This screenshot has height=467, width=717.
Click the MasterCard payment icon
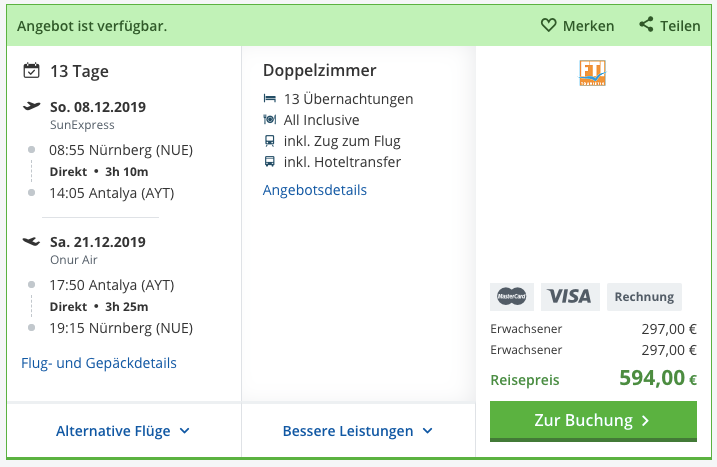pyautogui.click(x=512, y=297)
